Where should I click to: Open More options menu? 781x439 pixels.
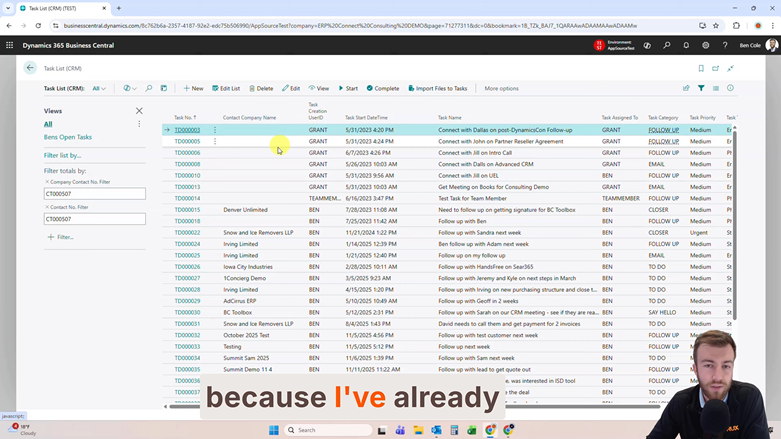click(502, 88)
